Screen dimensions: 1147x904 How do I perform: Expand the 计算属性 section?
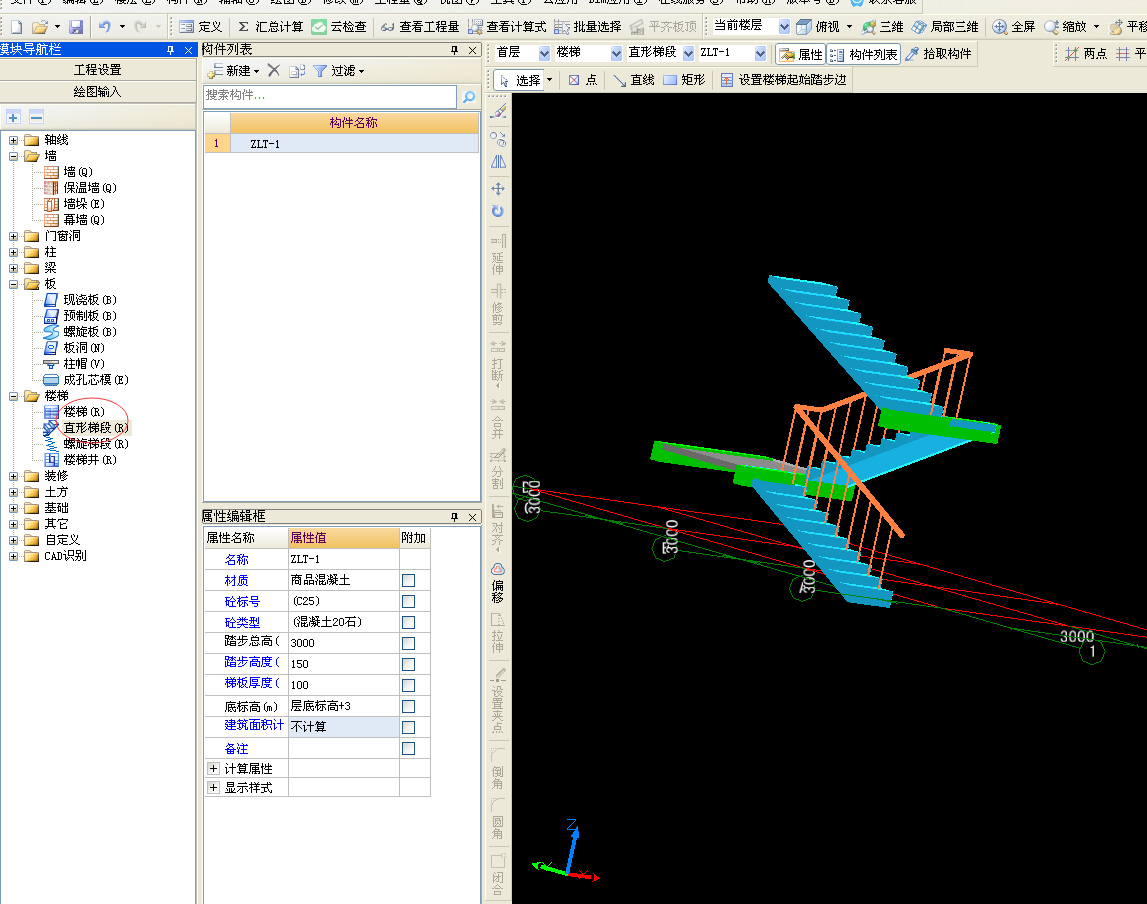[214, 768]
